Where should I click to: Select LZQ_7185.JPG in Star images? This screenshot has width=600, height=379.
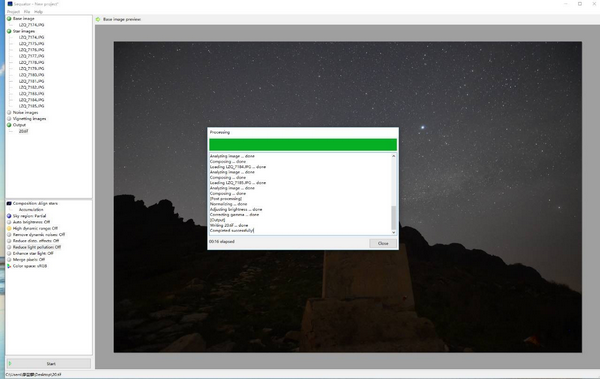coord(31,106)
